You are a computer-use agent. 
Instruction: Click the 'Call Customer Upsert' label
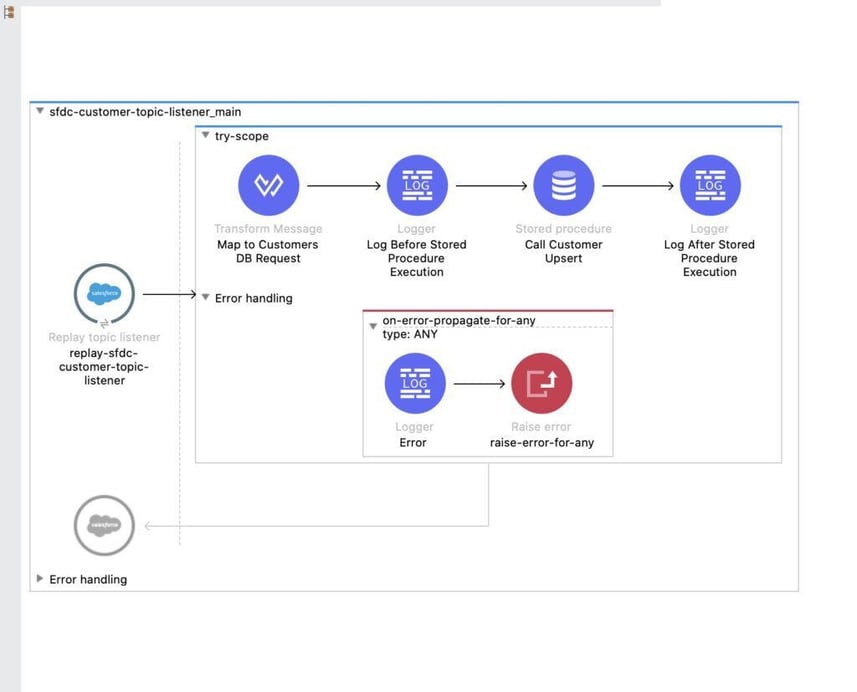(563, 251)
